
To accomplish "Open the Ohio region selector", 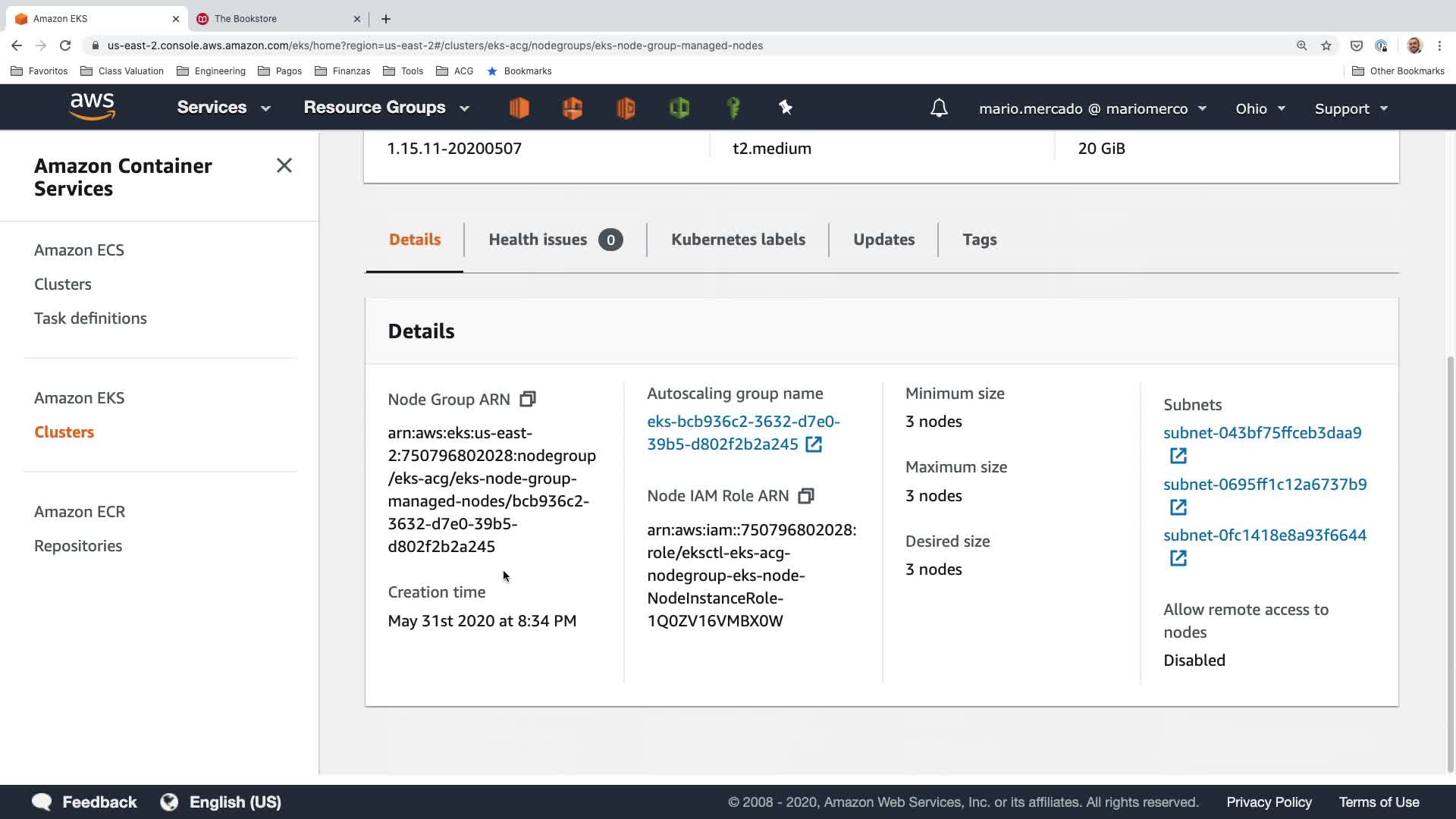I will [x=1260, y=108].
